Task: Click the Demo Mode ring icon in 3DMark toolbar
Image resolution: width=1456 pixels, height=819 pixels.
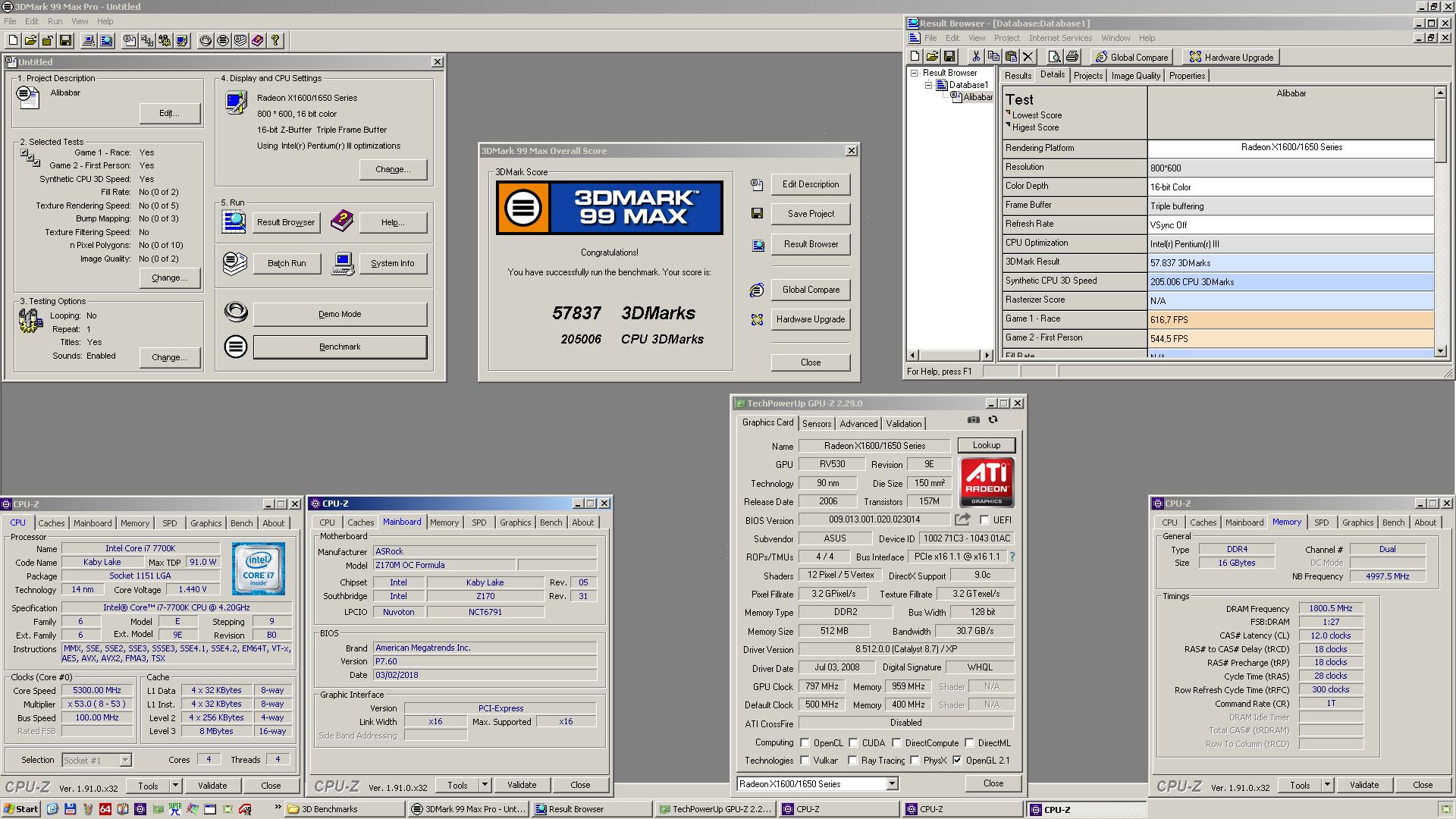Action: tap(206, 41)
